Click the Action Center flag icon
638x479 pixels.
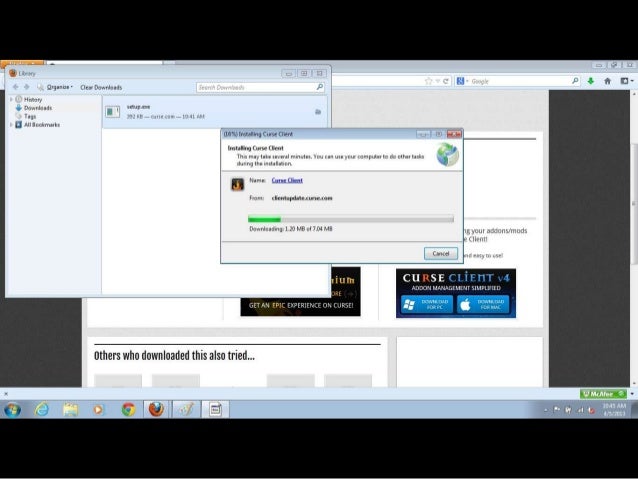(557, 410)
